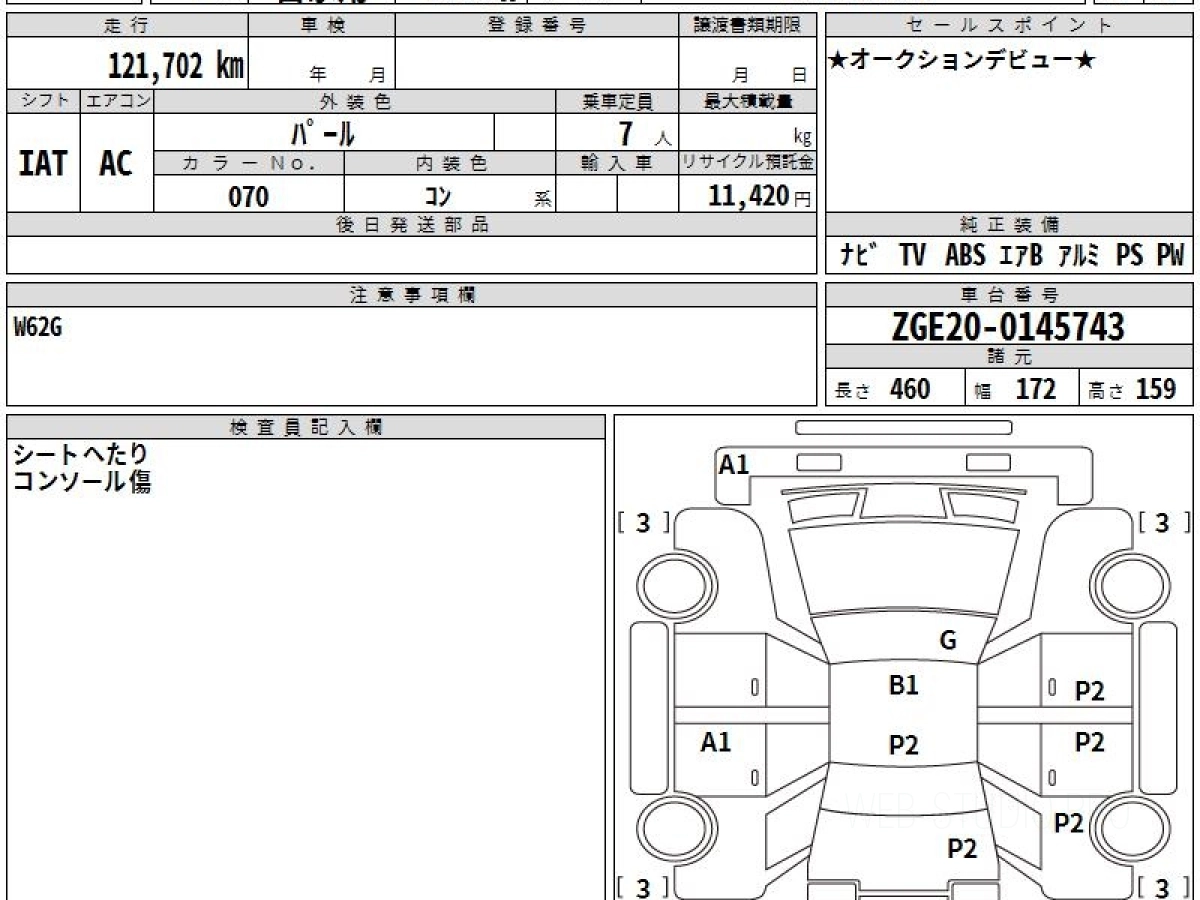
Task: Click the エアコン header cell
Action: (117, 101)
